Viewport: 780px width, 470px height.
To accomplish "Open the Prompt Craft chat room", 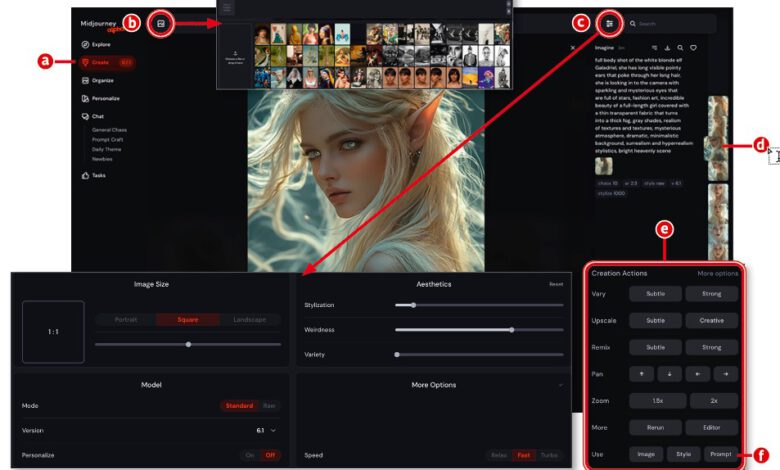I will 107,140.
